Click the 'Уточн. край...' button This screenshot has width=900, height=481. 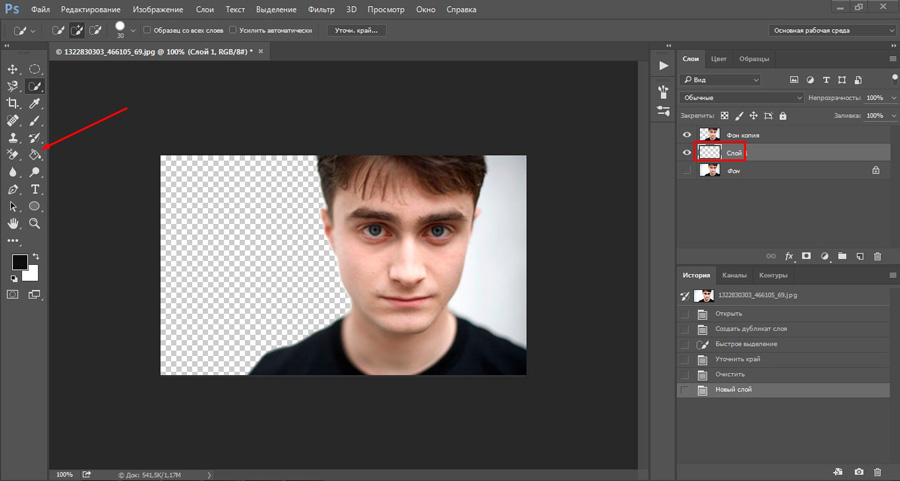[x=357, y=30]
